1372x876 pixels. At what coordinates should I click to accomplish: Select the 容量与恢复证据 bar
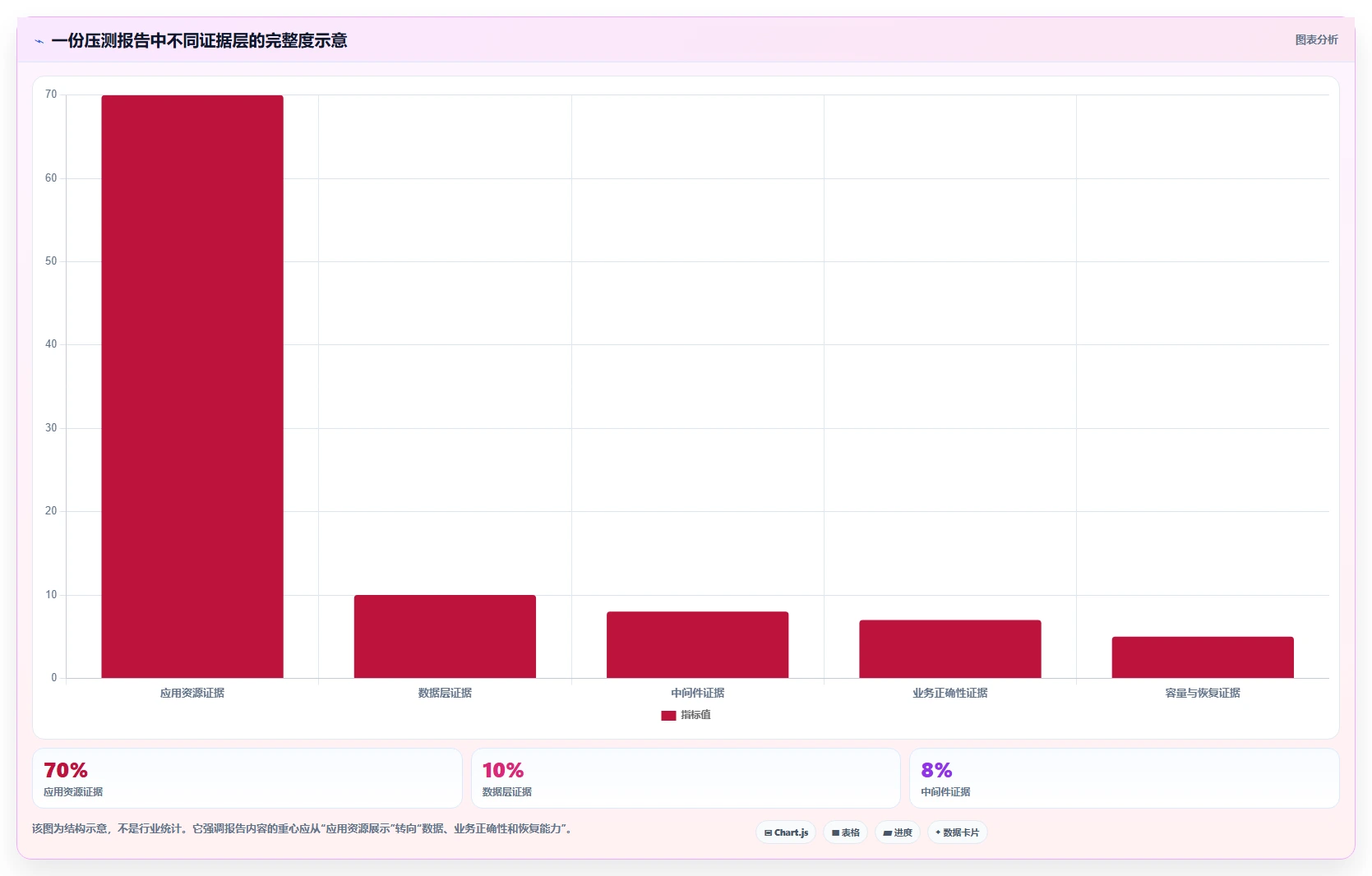[x=1203, y=657]
